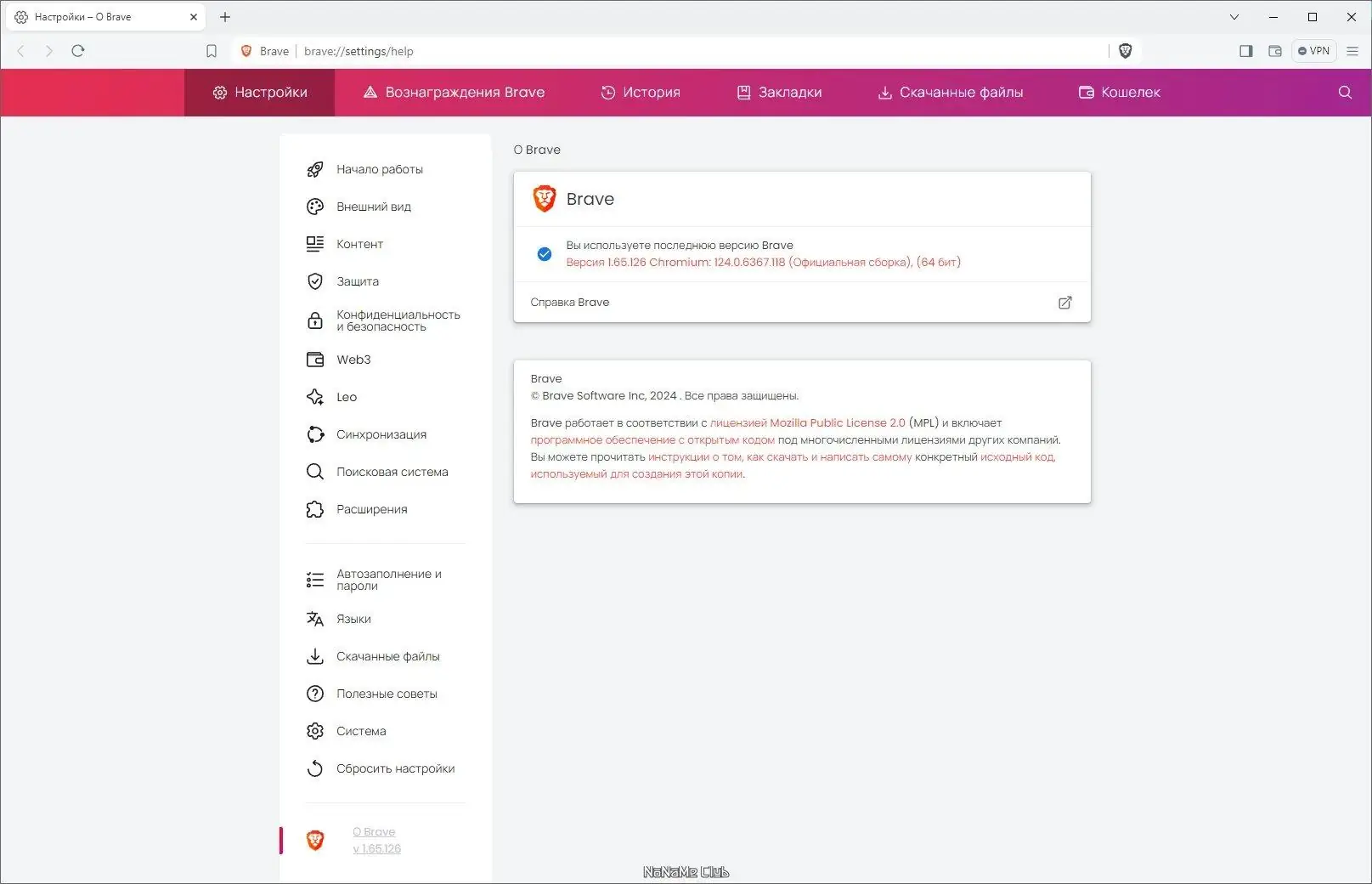Click the puzzle icon for Расширения
1372x884 pixels.
[x=315, y=509]
